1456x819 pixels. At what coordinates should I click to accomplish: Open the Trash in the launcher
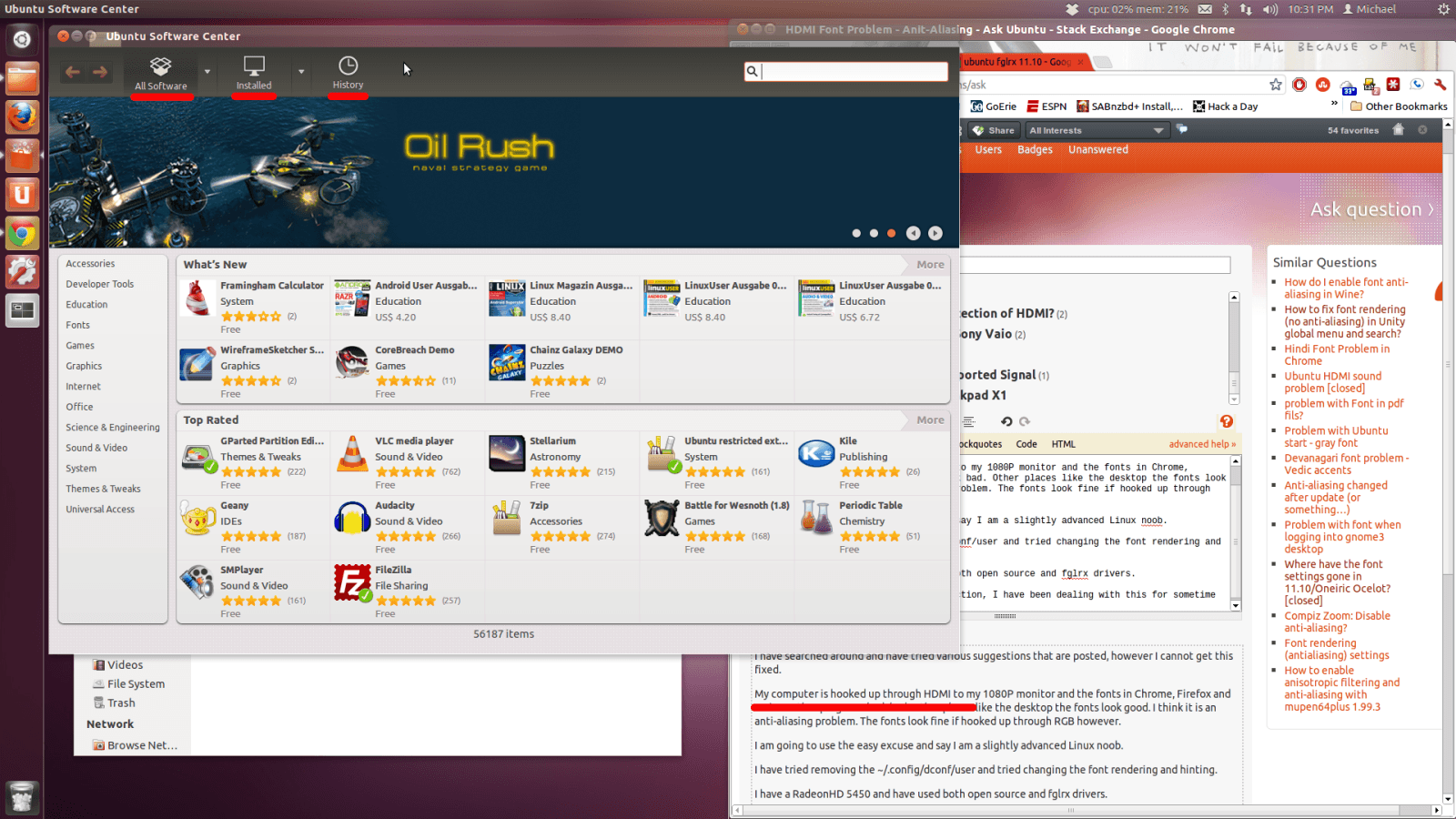(x=22, y=798)
